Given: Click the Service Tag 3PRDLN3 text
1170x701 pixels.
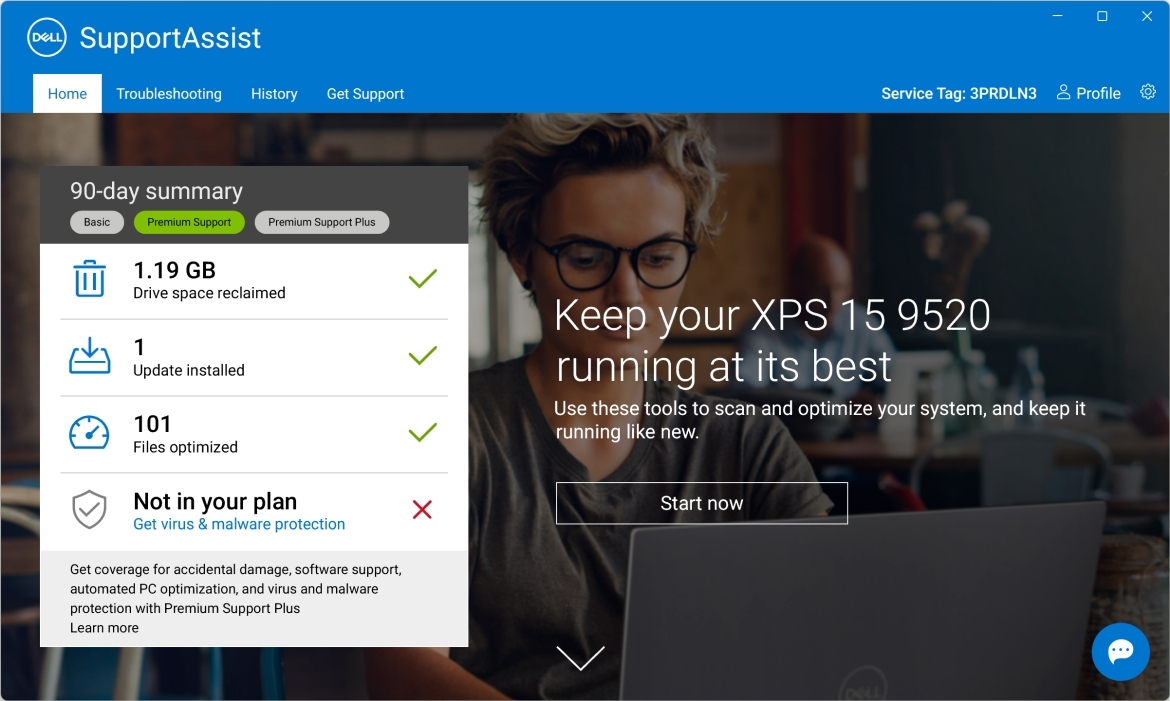Looking at the screenshot, I should (958, 93).
